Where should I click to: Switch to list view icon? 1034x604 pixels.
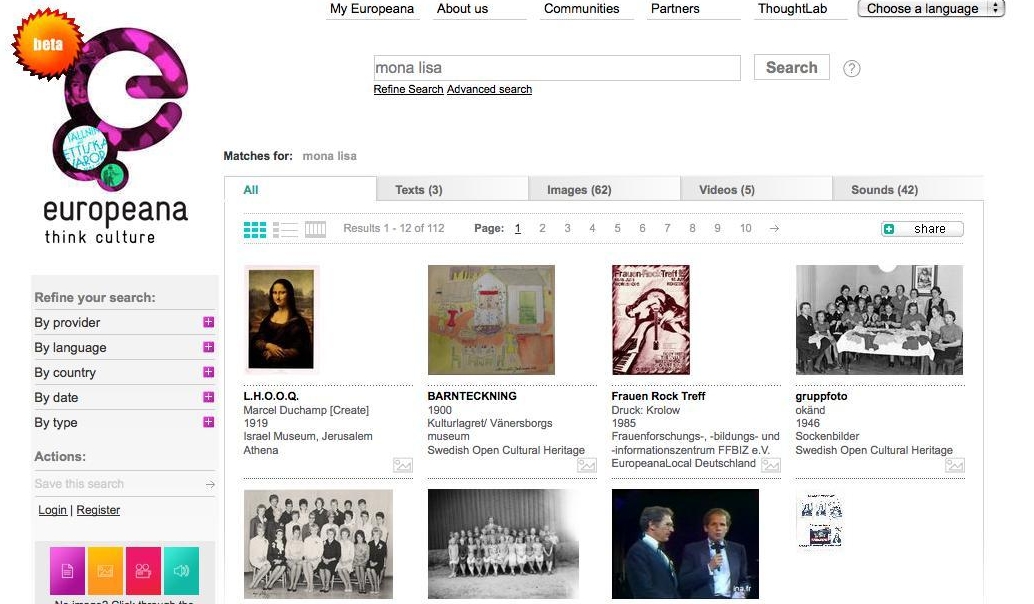coord(285,229)
